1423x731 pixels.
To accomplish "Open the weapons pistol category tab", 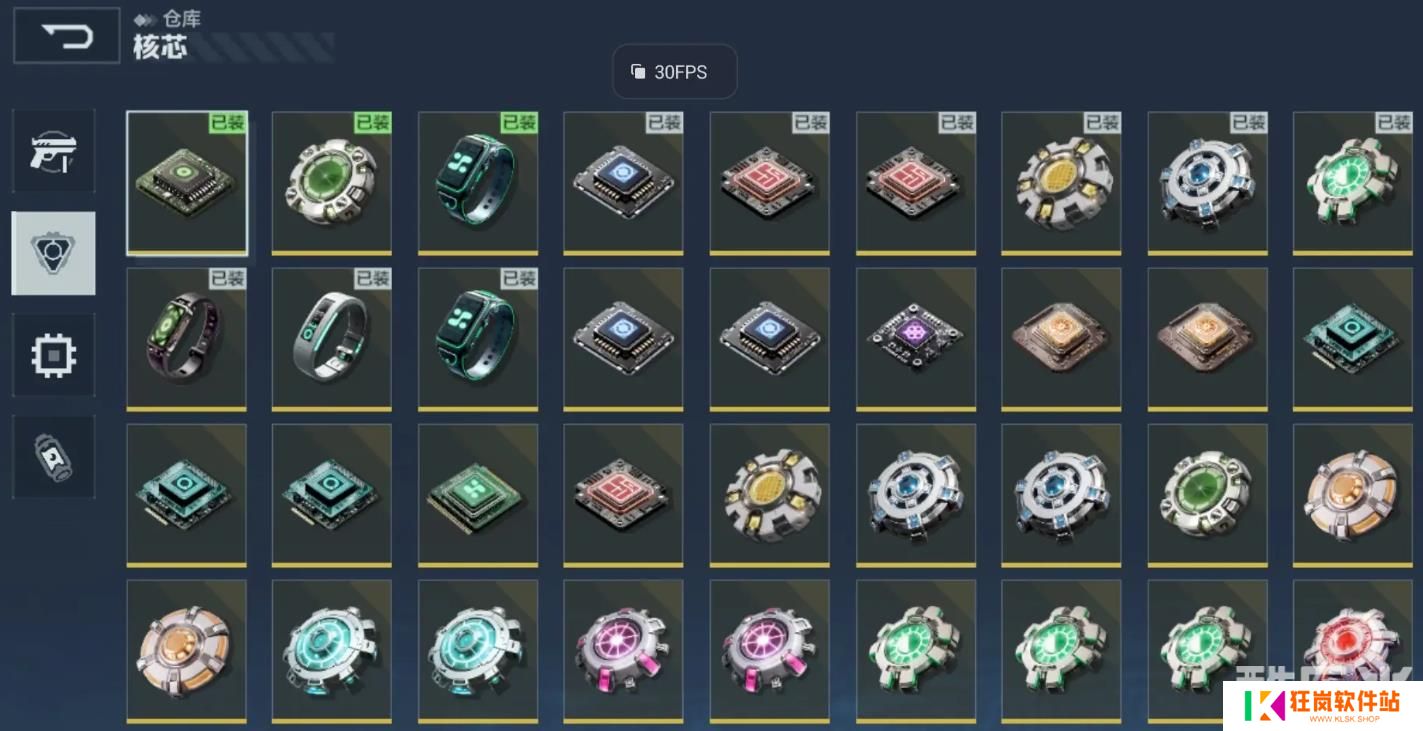I will pyautogui.click(x=54, y=151).
